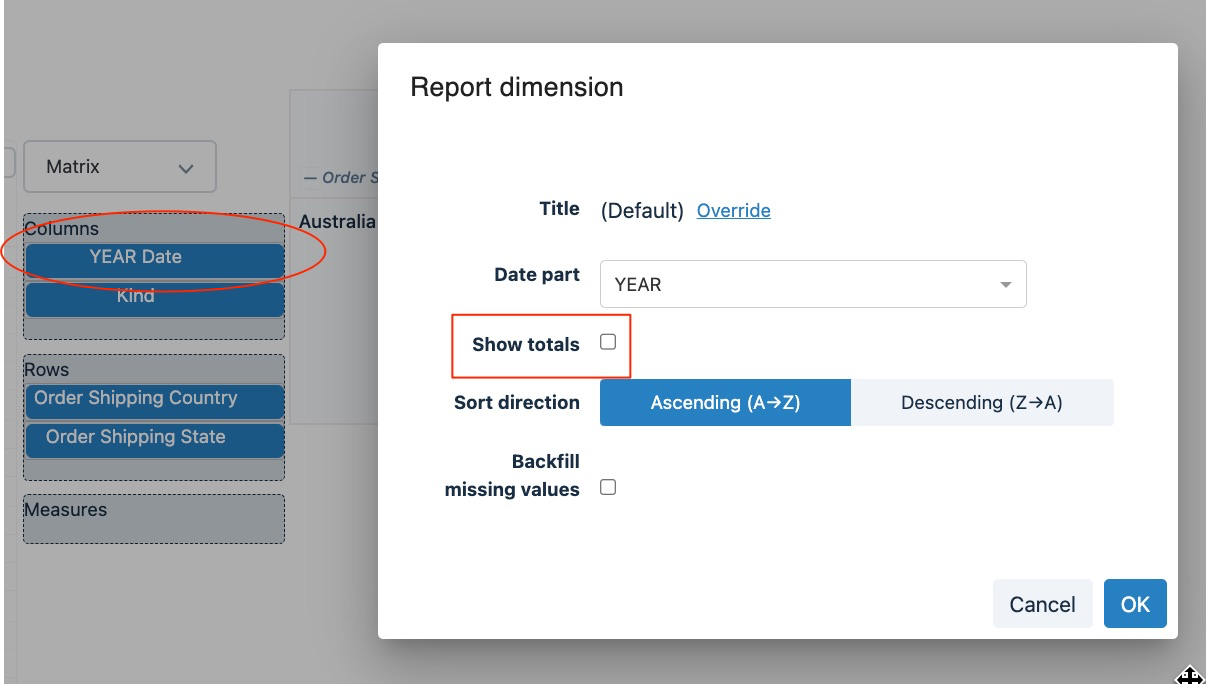The height and width of the screenshot is (684, 1206).
Task: Click the Order Shipping State row field
Action: click(x=154, y=437)
